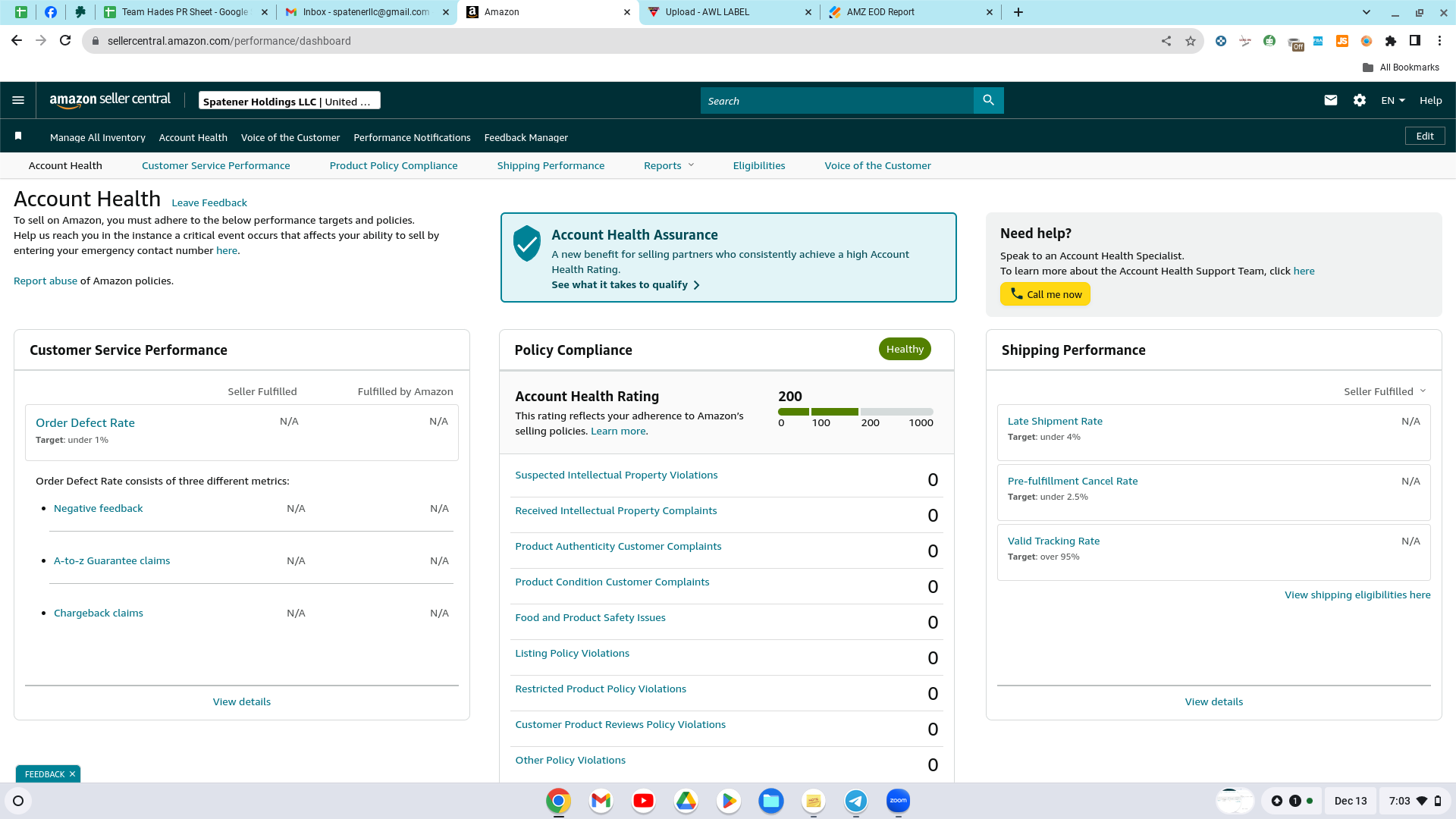
Task: Open the Report abuse link
Action: coord(45,281)
